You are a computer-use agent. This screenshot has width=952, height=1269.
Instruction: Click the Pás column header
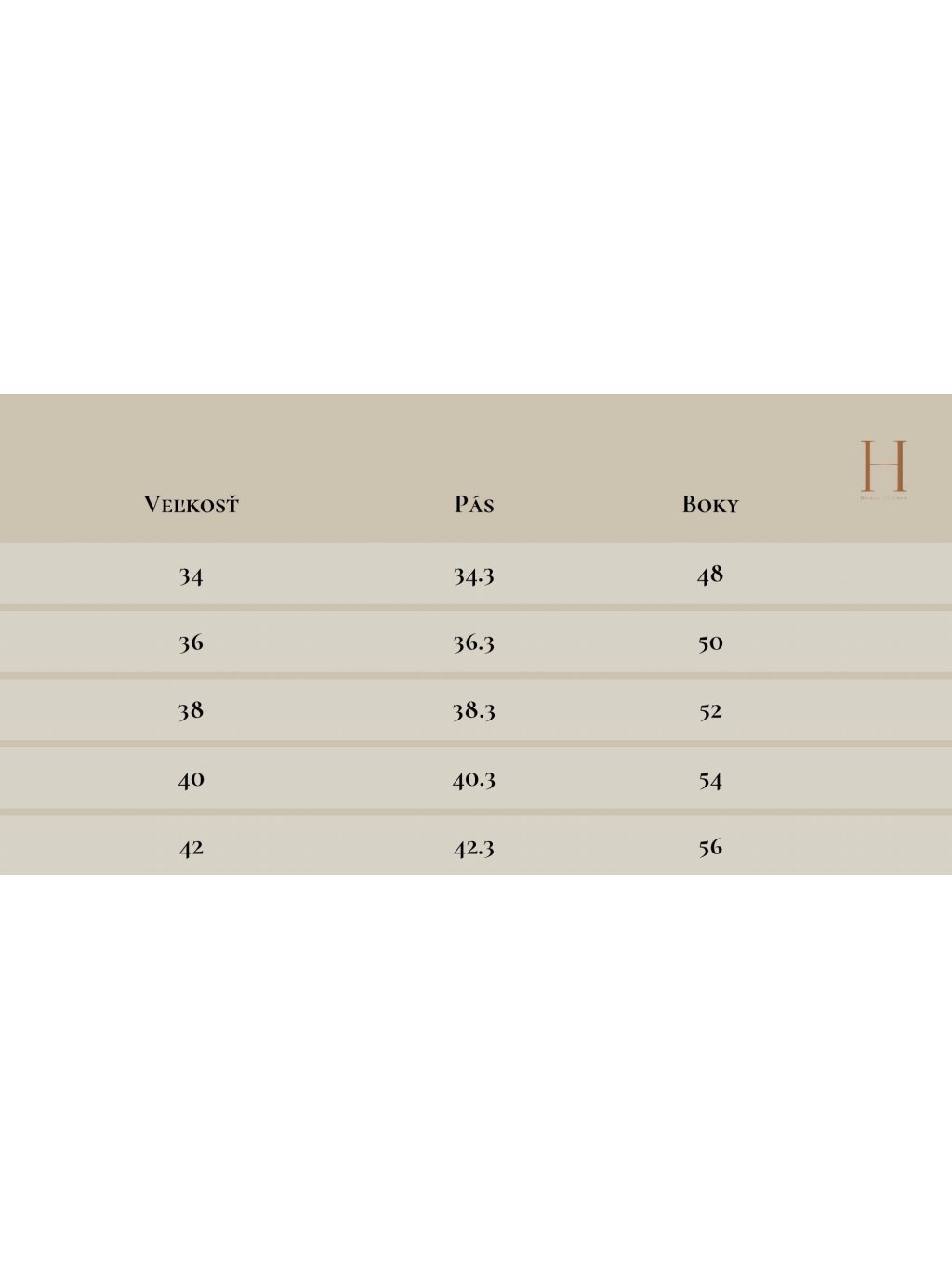pos(474,505)
